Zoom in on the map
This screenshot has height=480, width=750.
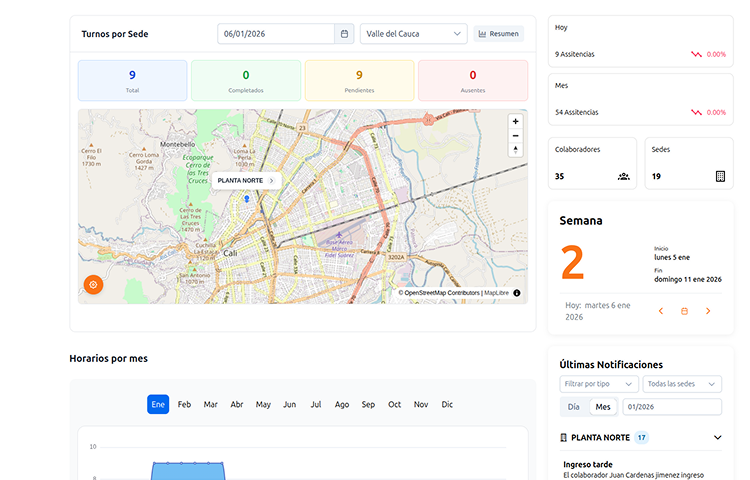(x=515, y=121)
